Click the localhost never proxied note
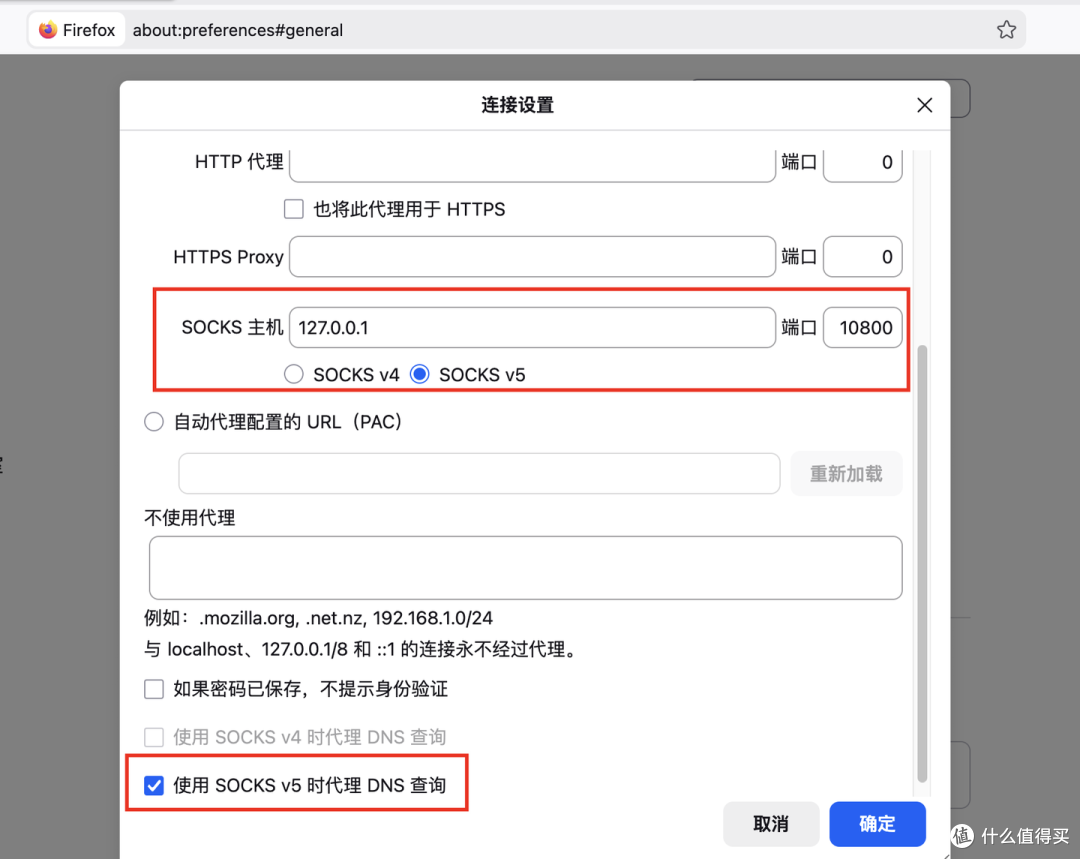1080x859 pixels. click(362, 649)
